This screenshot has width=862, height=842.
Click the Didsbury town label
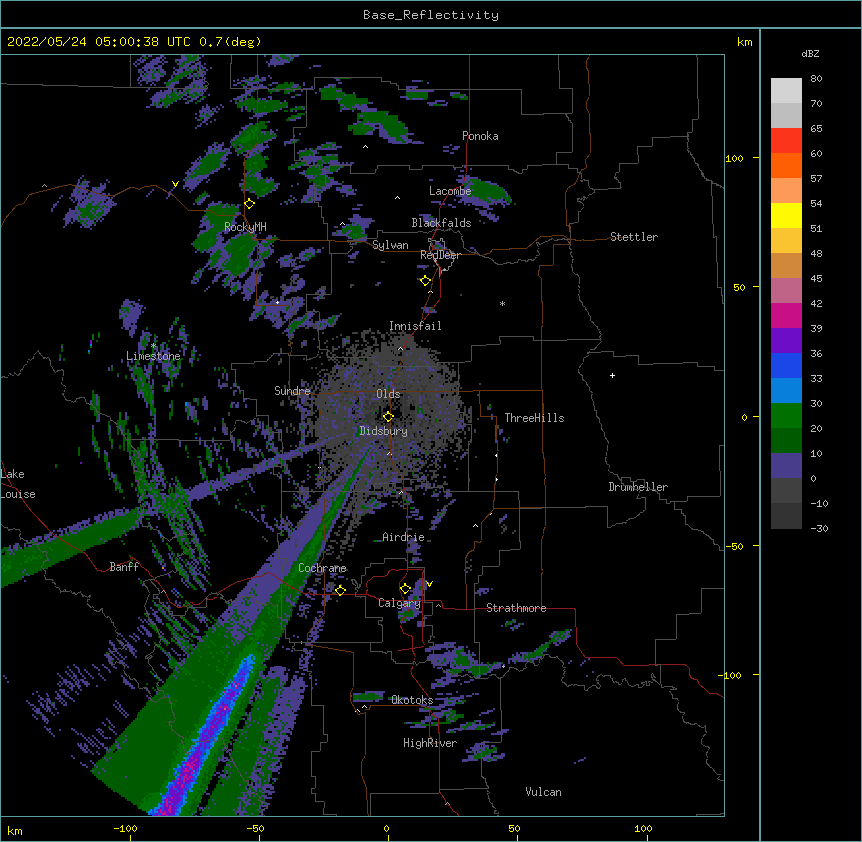coord(383,431)
